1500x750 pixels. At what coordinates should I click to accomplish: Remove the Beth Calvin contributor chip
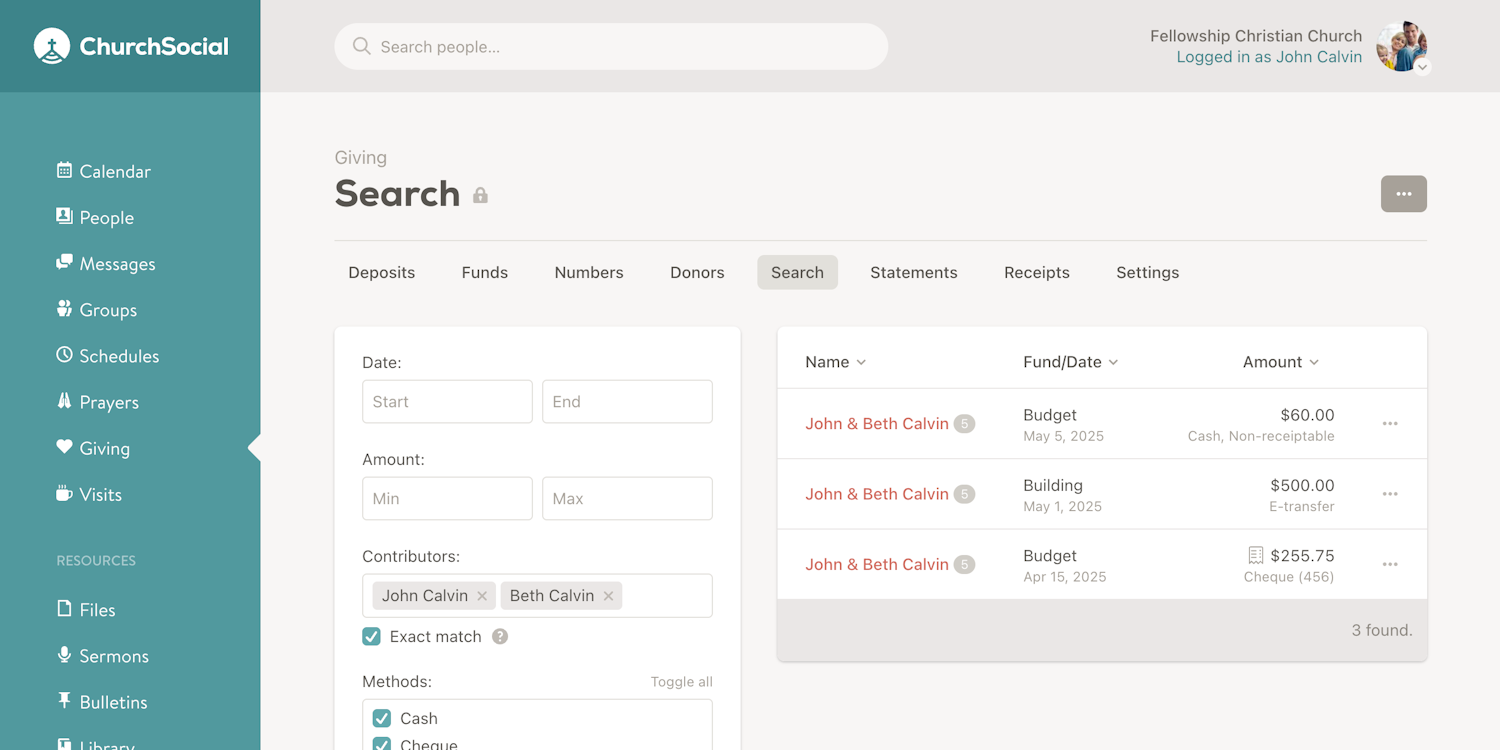click(x=608, y=595)
